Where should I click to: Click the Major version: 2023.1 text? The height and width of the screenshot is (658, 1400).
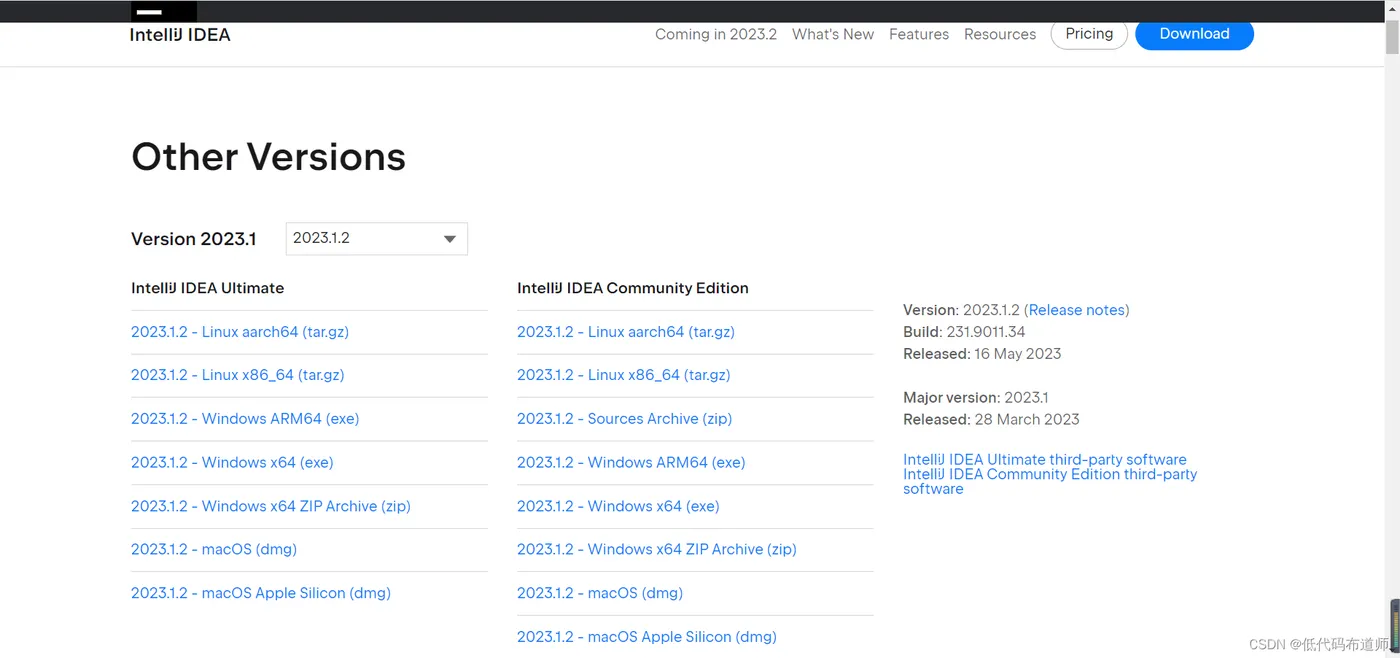976,398
